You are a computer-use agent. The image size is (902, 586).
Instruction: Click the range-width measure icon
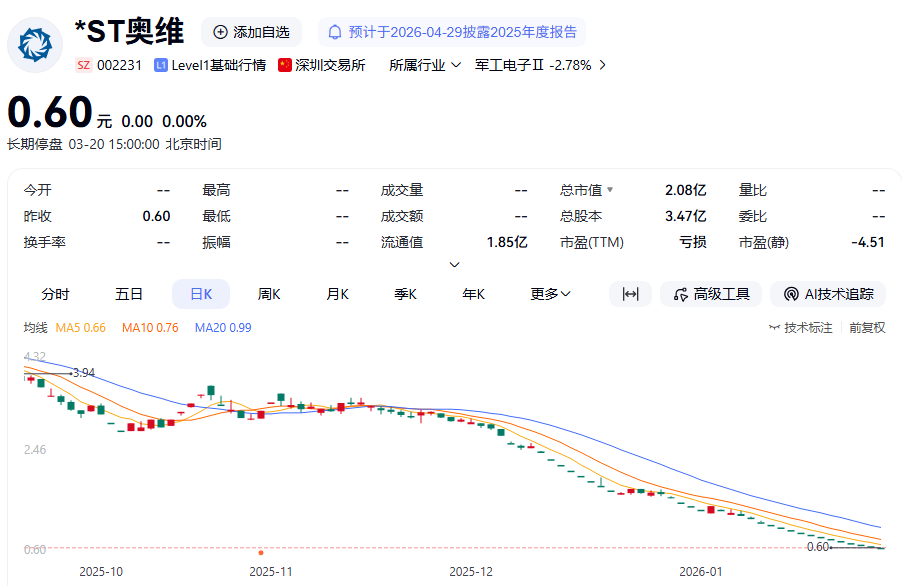pyautogui.click(x=630, y=294)
